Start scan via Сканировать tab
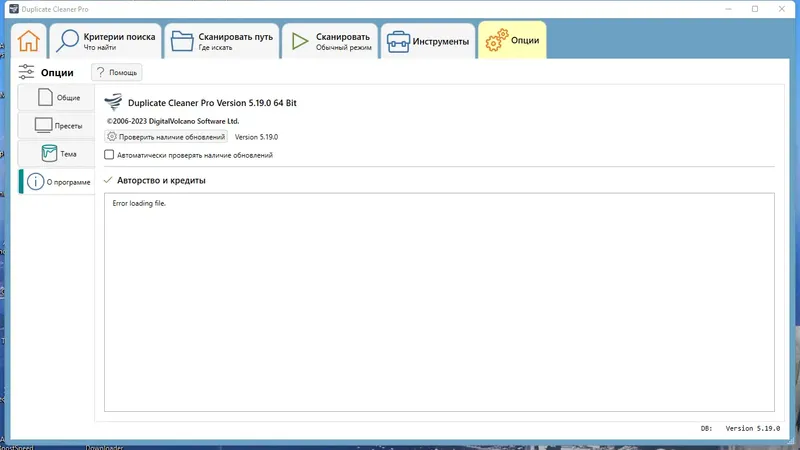Viewport: 800px width, 450px height. pyautogui.click(x=330, y=41)
